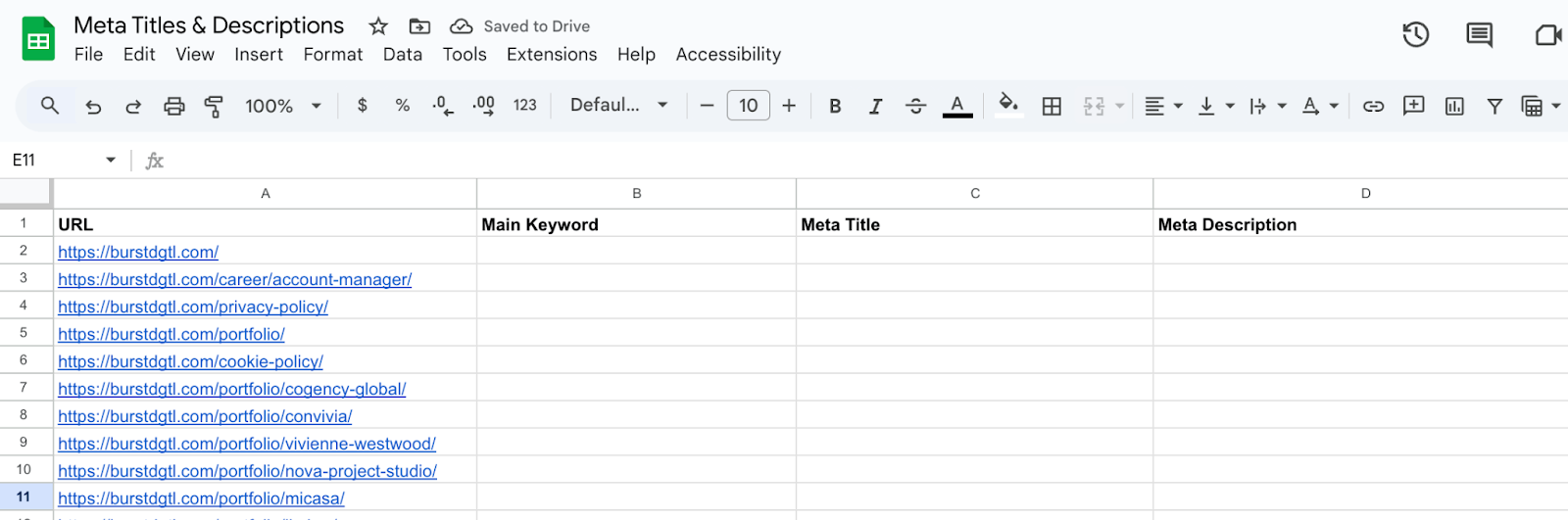Open the Help menu
This screenshot has height=520, width=1568.
tap(636, 55)
